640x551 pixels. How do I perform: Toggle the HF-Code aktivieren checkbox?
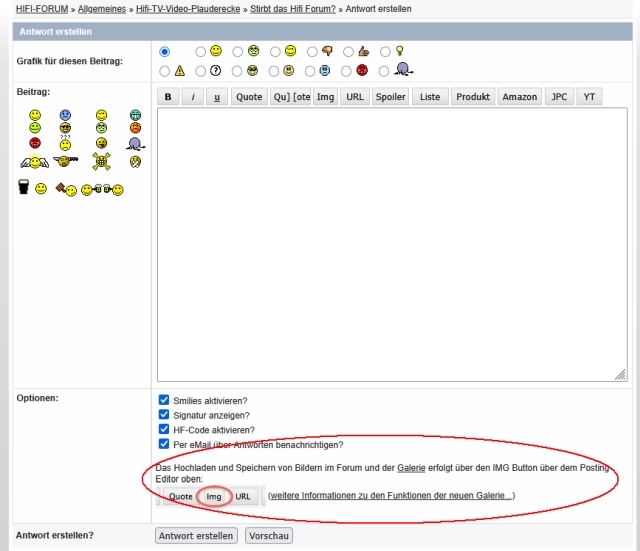coord(164,429)
